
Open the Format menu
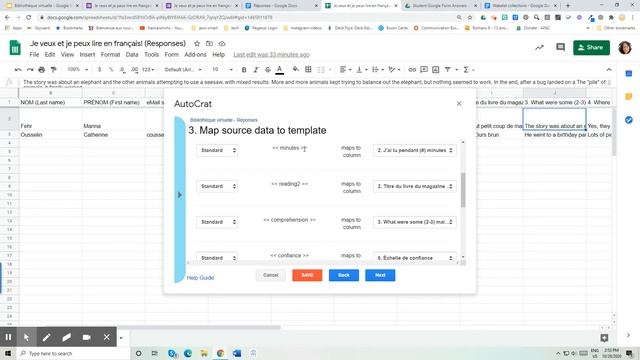[x=110, y=55]
